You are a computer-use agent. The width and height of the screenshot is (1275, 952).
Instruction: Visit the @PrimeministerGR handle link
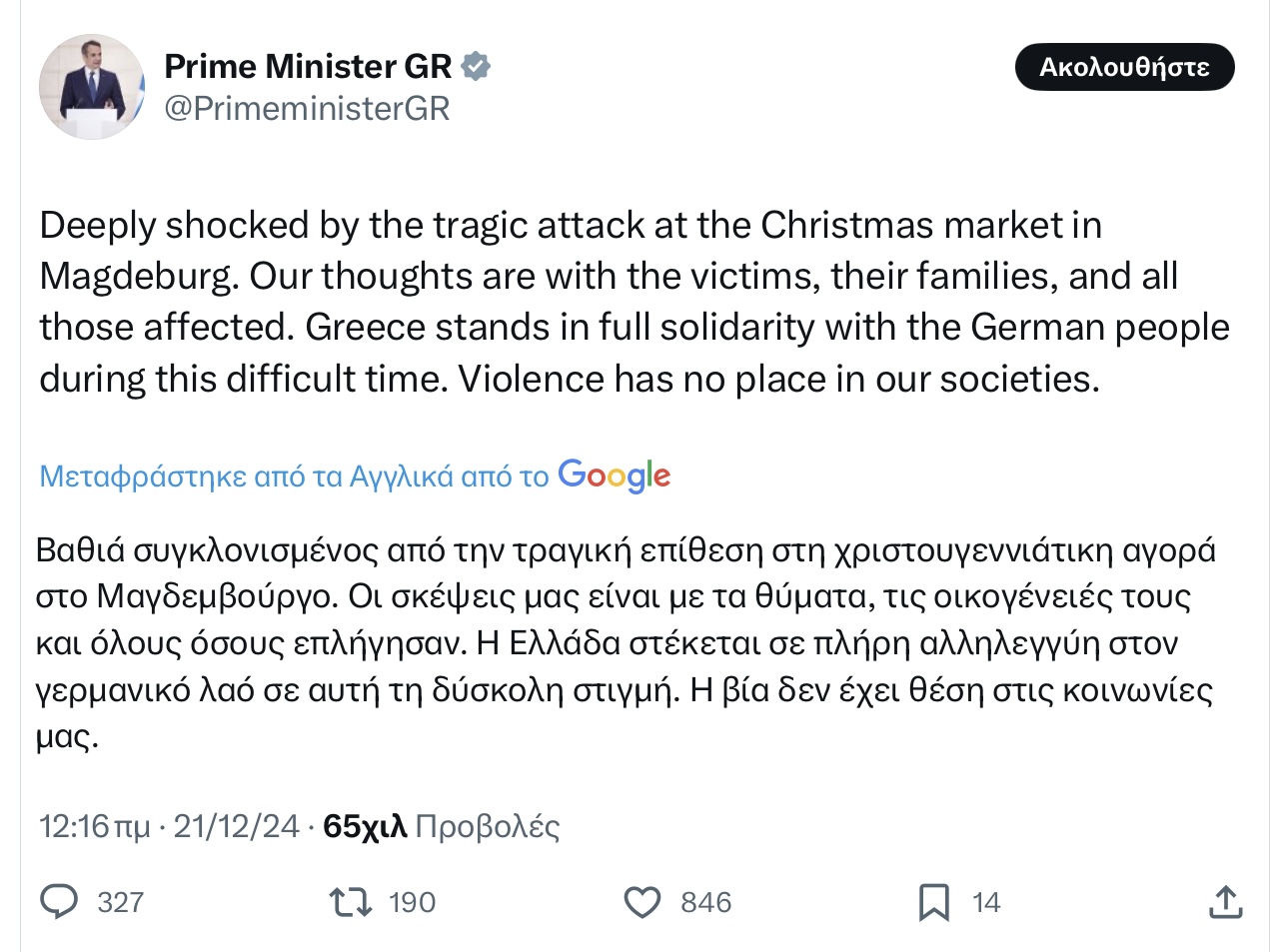pos(307,108)
